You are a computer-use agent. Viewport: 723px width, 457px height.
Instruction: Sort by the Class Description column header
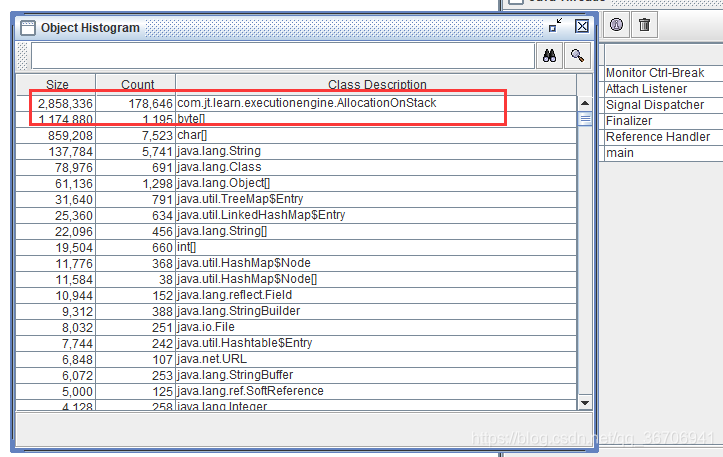(377, 84)
